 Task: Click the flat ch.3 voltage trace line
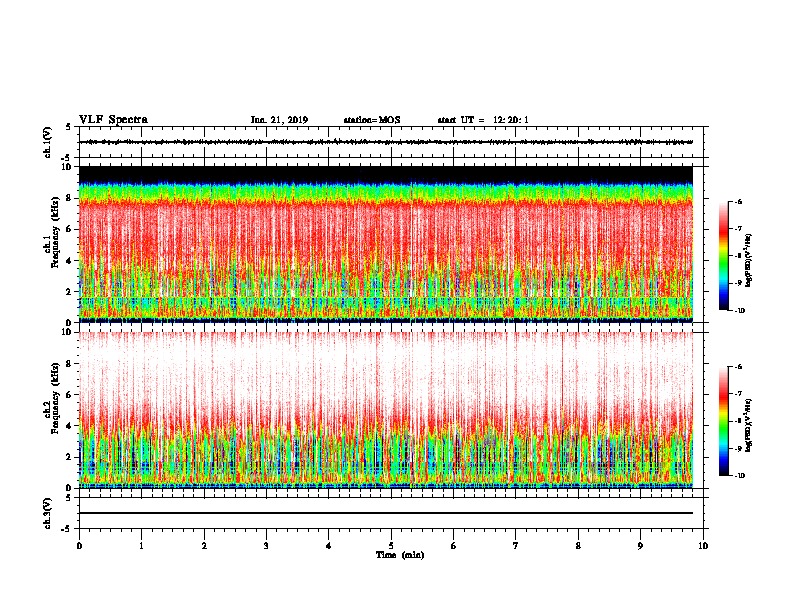click(386, 513)
